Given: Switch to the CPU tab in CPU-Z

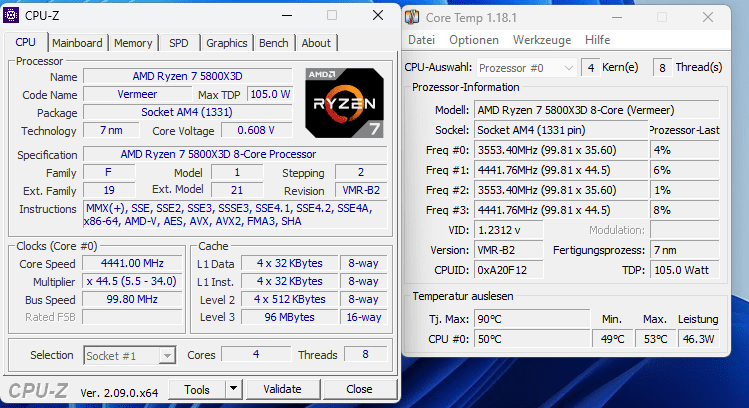Looking at the screenshot, I should tap(25, 43).
